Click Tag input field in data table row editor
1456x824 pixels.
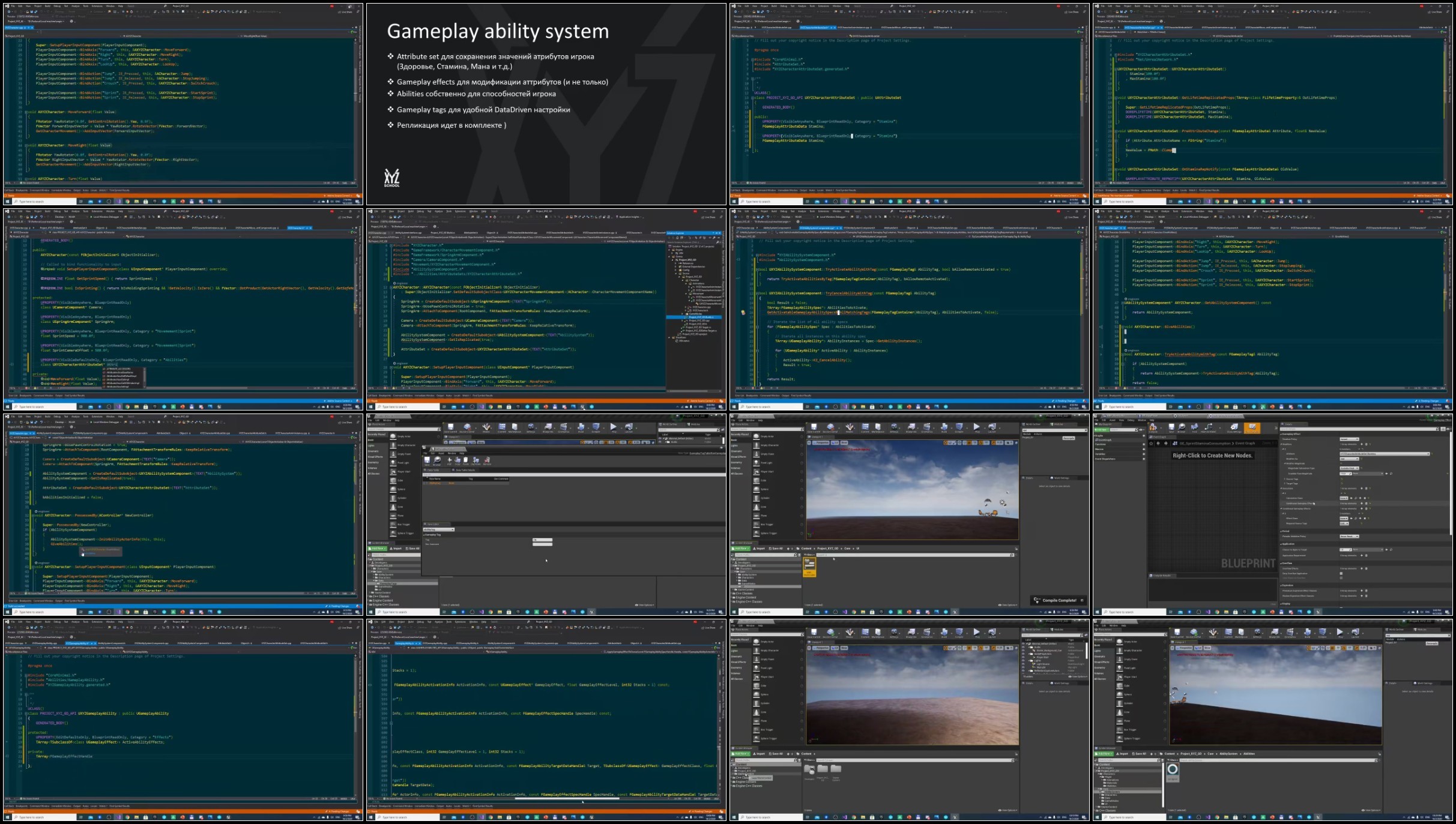click(542, 540)
